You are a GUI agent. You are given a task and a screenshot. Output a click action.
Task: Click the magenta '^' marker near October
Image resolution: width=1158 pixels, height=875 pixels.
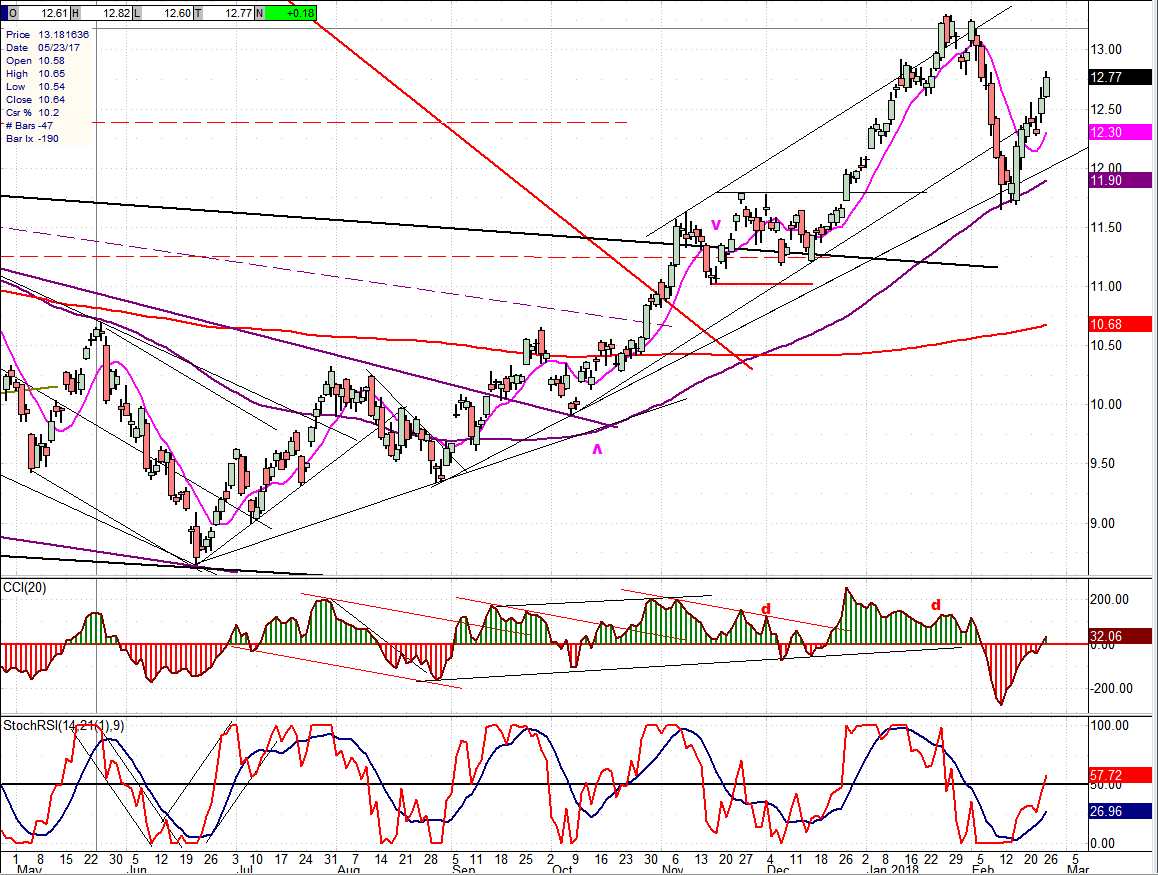(598, 451)
